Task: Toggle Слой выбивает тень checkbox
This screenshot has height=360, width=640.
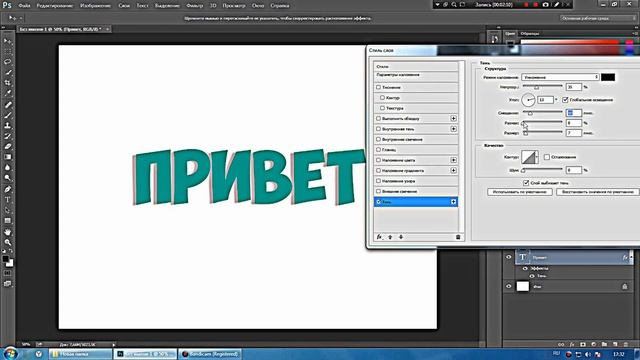Action: coord(526,183)
